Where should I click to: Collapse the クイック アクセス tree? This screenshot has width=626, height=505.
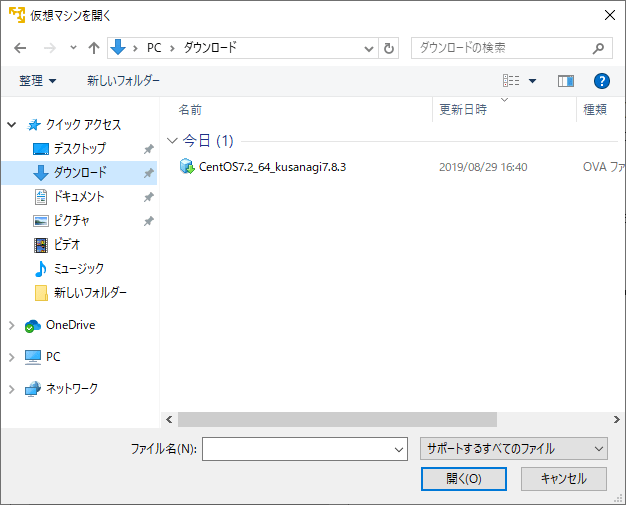(x=12, y=125)
